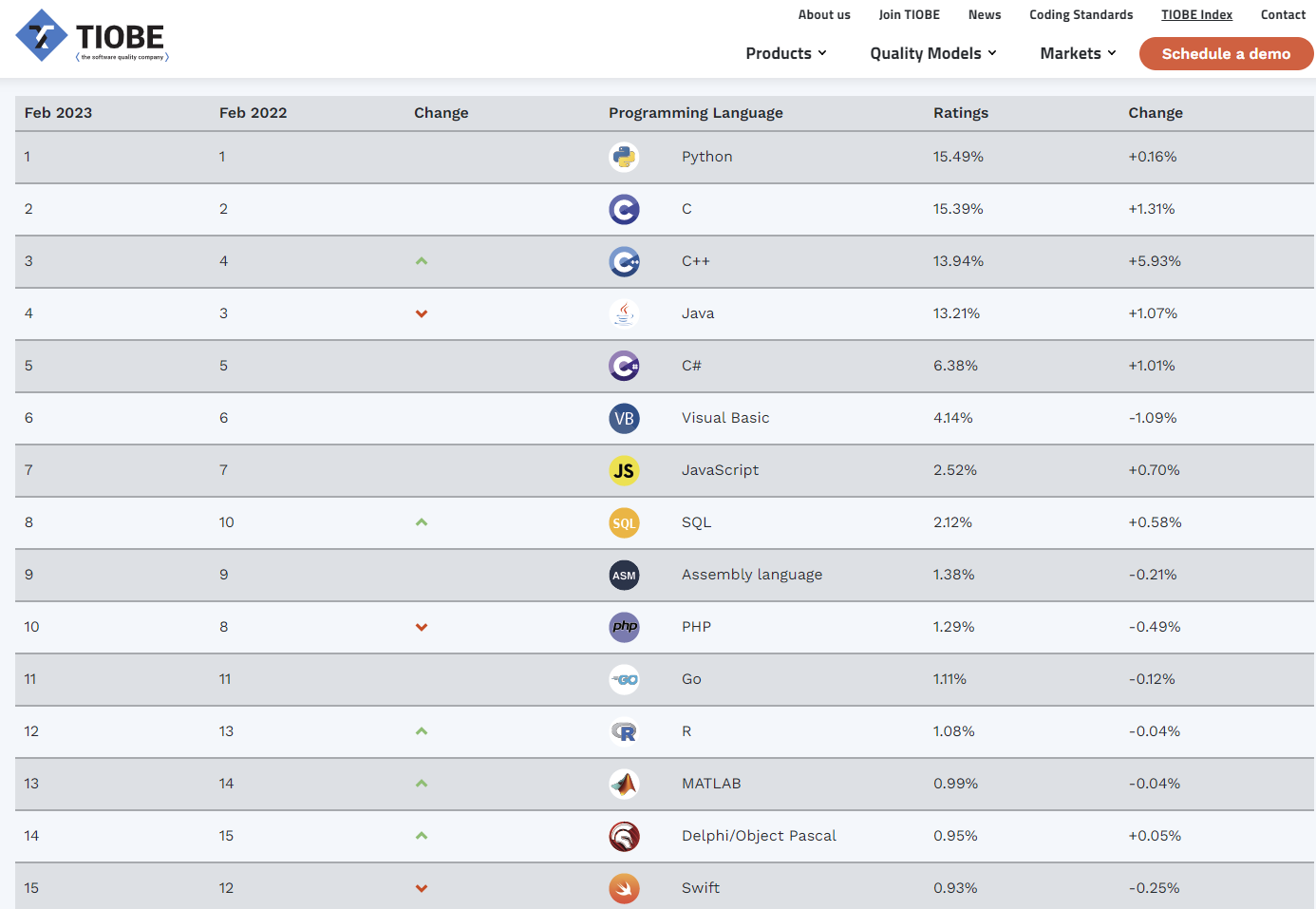Click the up arrow in MATLAB row
Screen dimensions: 1316x909
point(422,784)
